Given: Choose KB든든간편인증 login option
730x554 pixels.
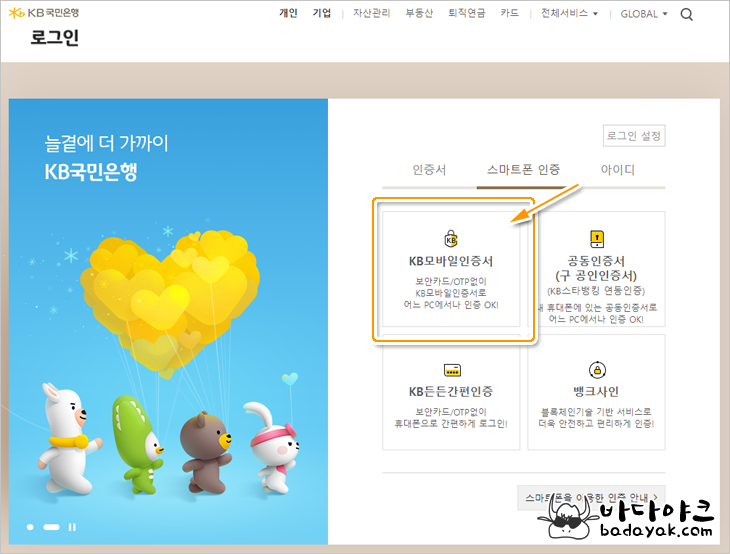Looking at the screenshot, I should coord(451,392).
